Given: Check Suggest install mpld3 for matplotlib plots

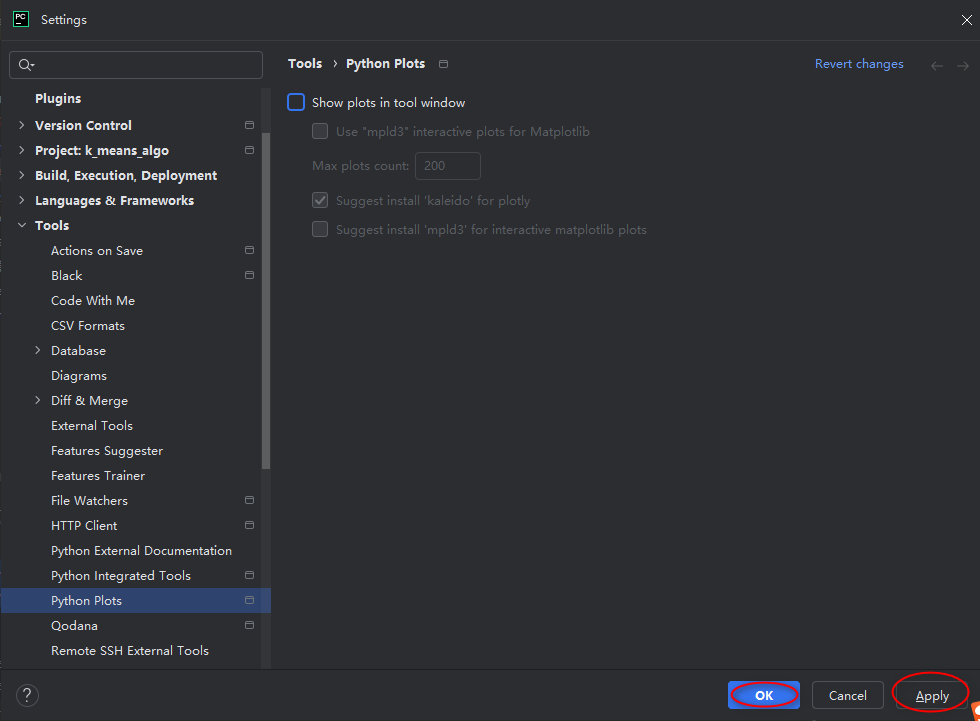Looking at the screenshot, I should (320, 229).
